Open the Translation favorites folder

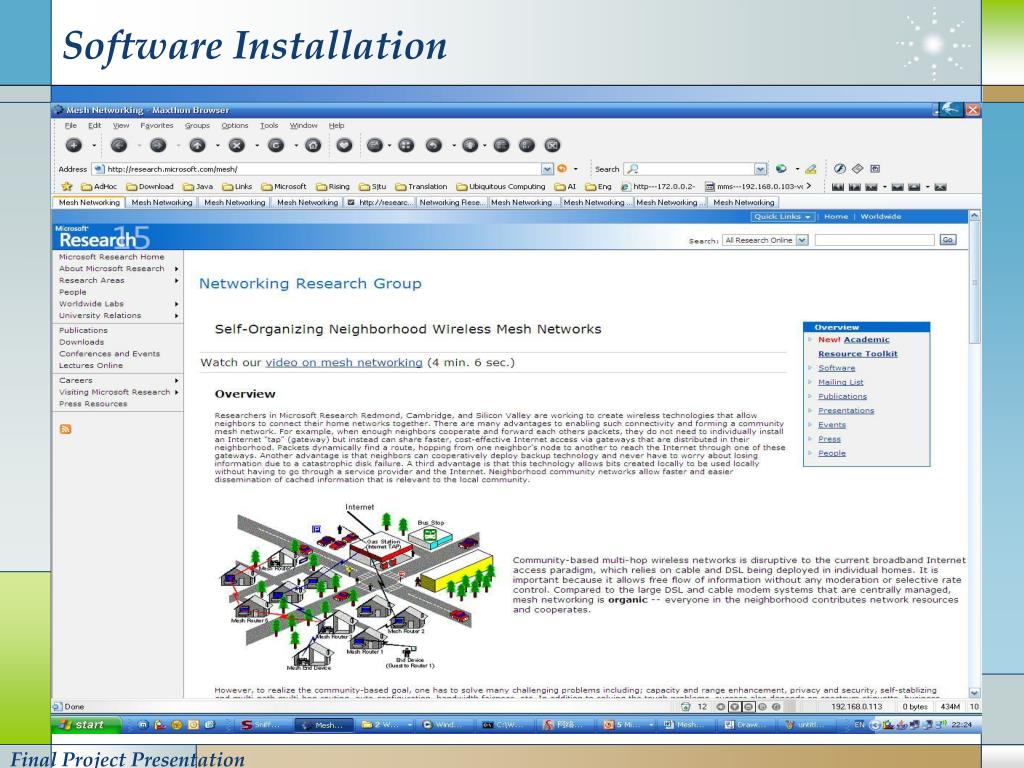[421, 187]
